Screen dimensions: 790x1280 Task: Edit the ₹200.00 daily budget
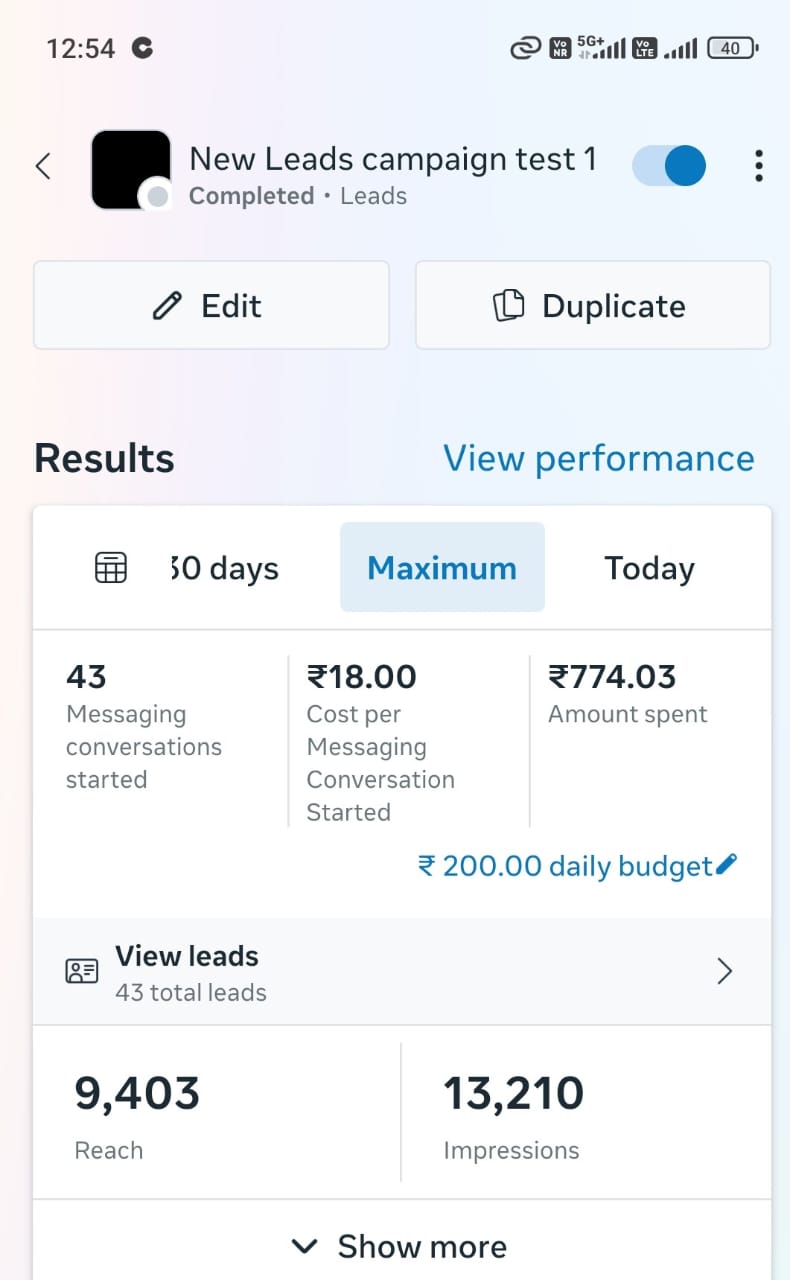tap(565, 865)
